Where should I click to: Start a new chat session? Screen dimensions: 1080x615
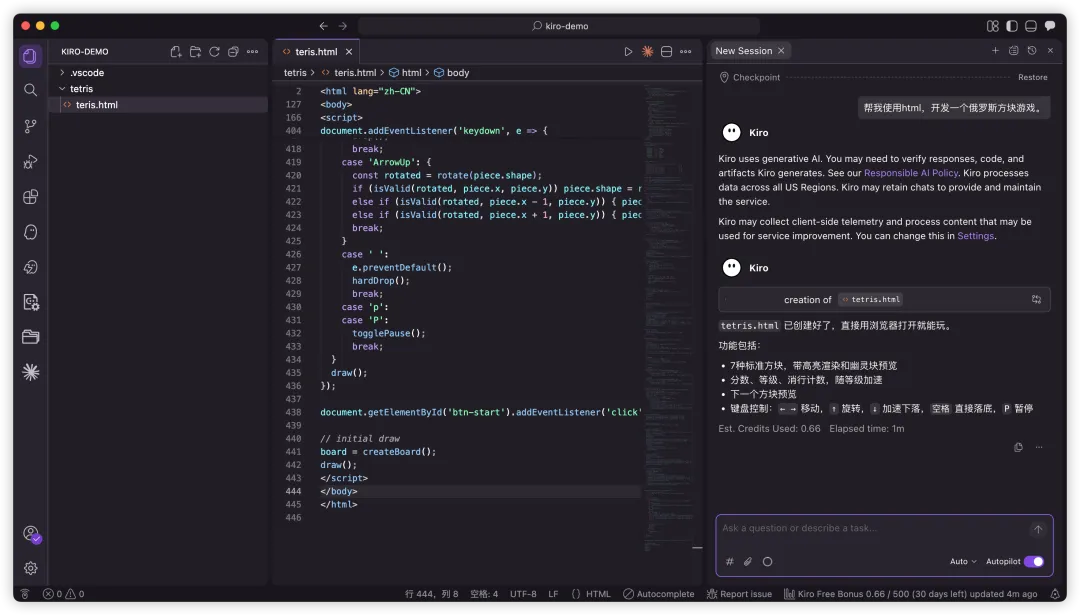coord(995,50)
